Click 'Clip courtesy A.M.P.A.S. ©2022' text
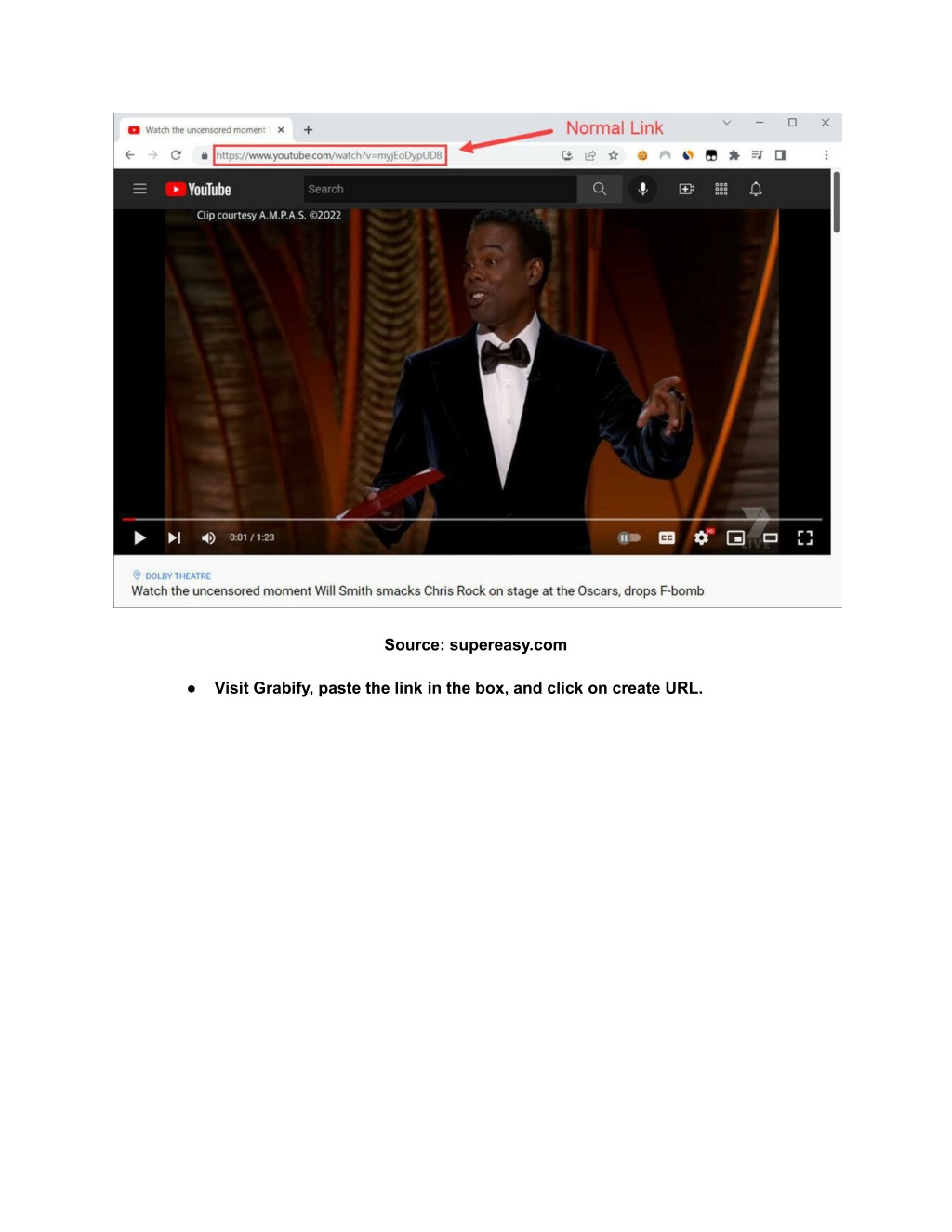The image size is (952, 1232). (269, 215)
